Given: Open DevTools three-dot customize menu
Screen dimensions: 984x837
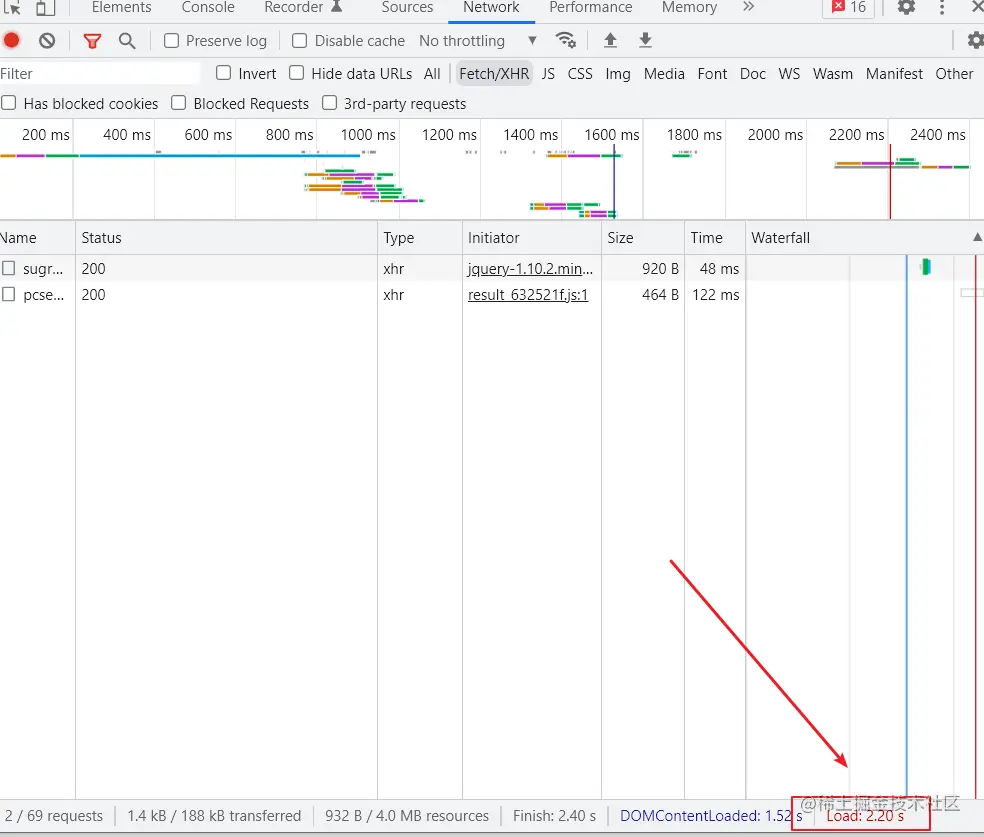Looking at the screenshot, I should (941, 7).
